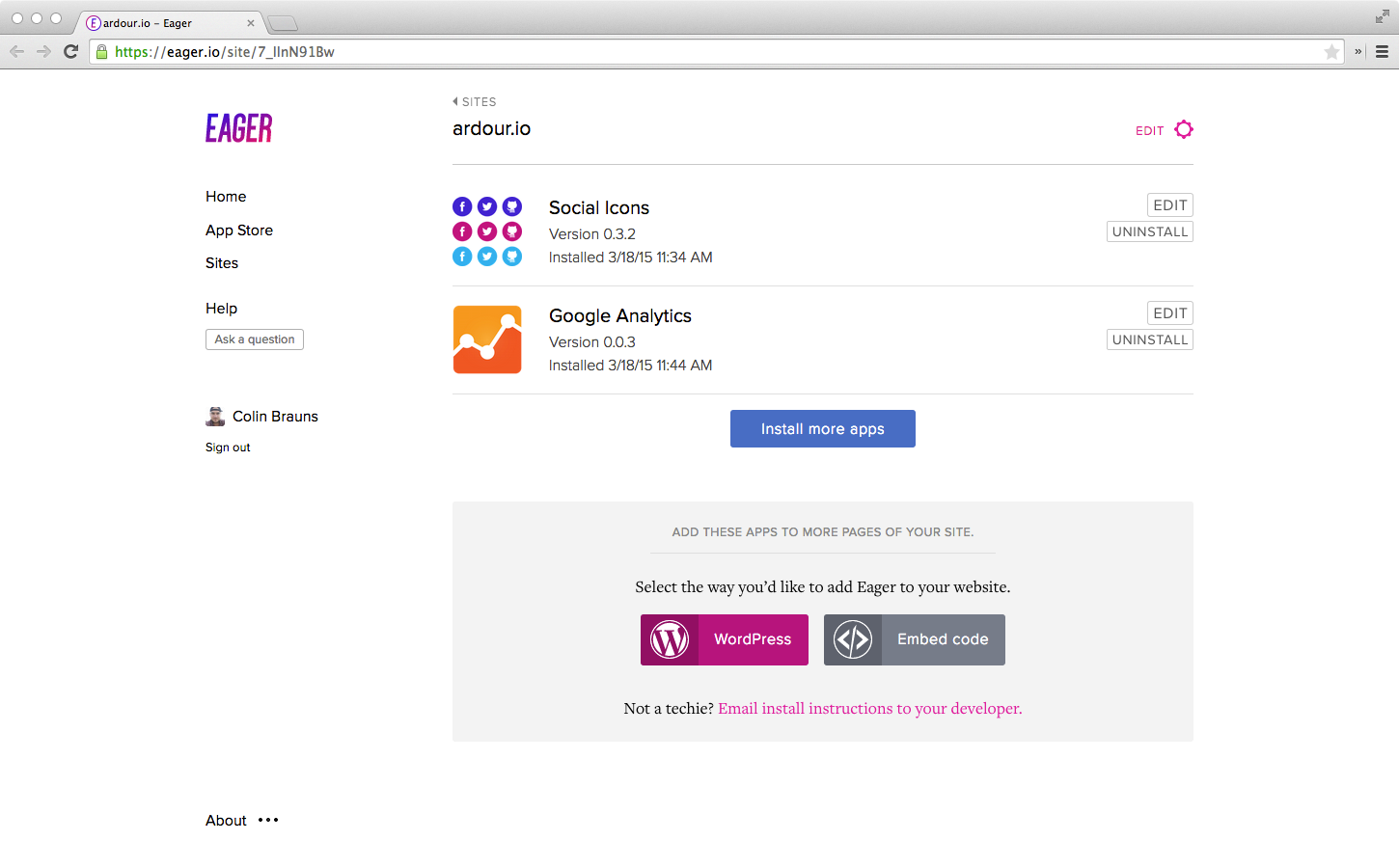The height and width of the screenshot is (868, 1399).
Task: Click Email install instructions link
Action: coord(869,708)
